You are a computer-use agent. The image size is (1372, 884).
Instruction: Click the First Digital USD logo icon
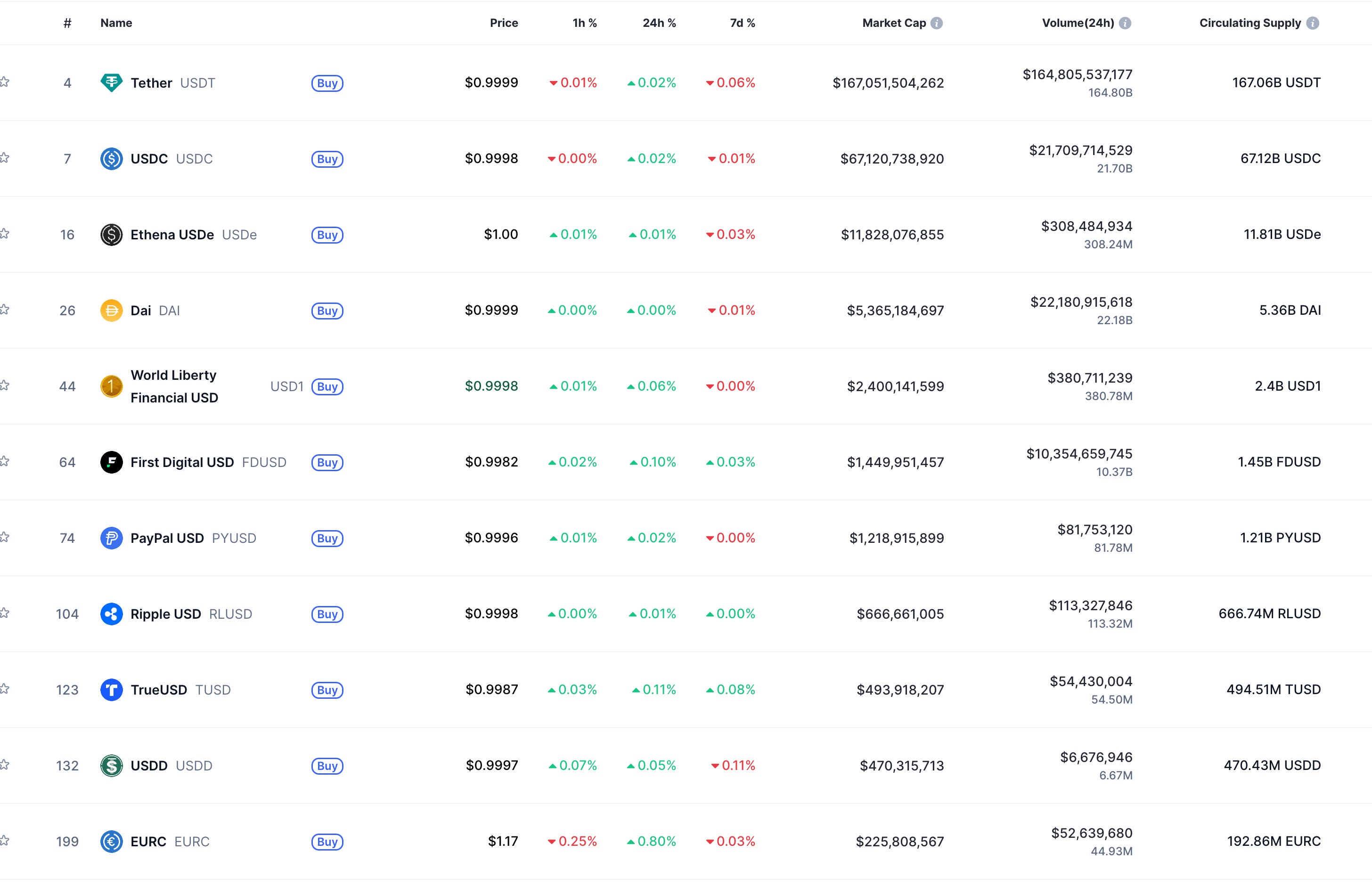[111, 462]
